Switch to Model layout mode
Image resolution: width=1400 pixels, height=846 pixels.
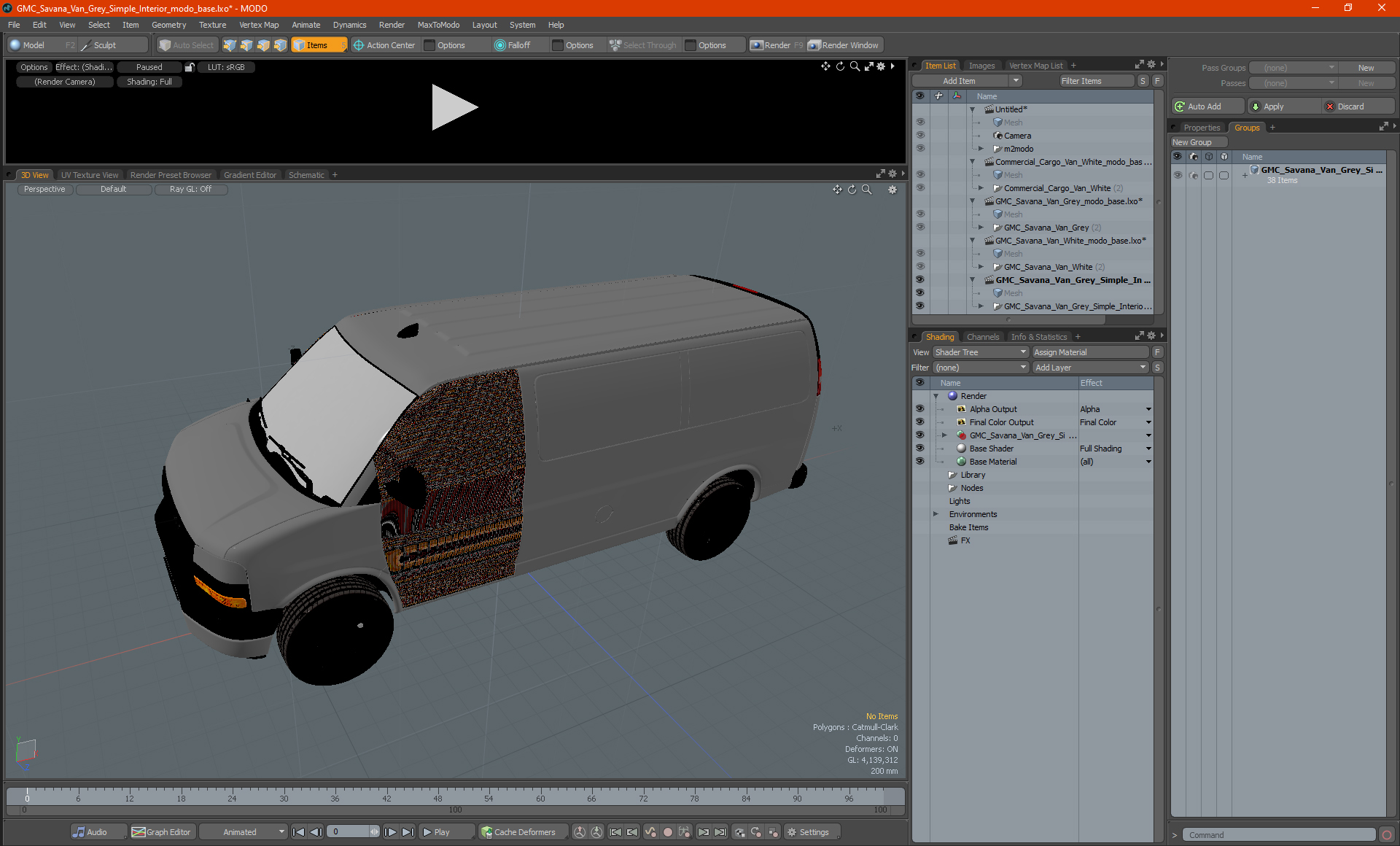click(41, 45)
